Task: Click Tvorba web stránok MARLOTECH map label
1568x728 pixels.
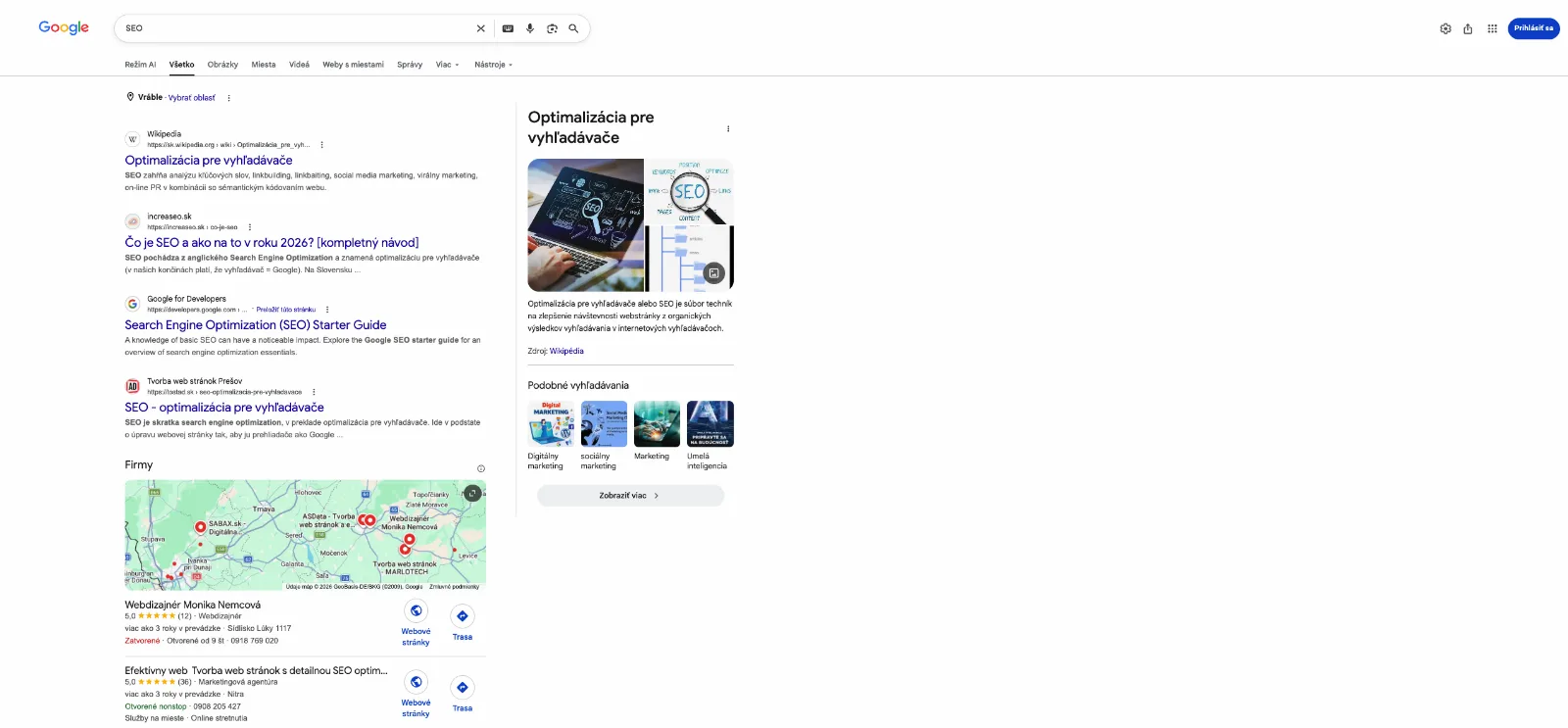Action: (x=406, y=567)
